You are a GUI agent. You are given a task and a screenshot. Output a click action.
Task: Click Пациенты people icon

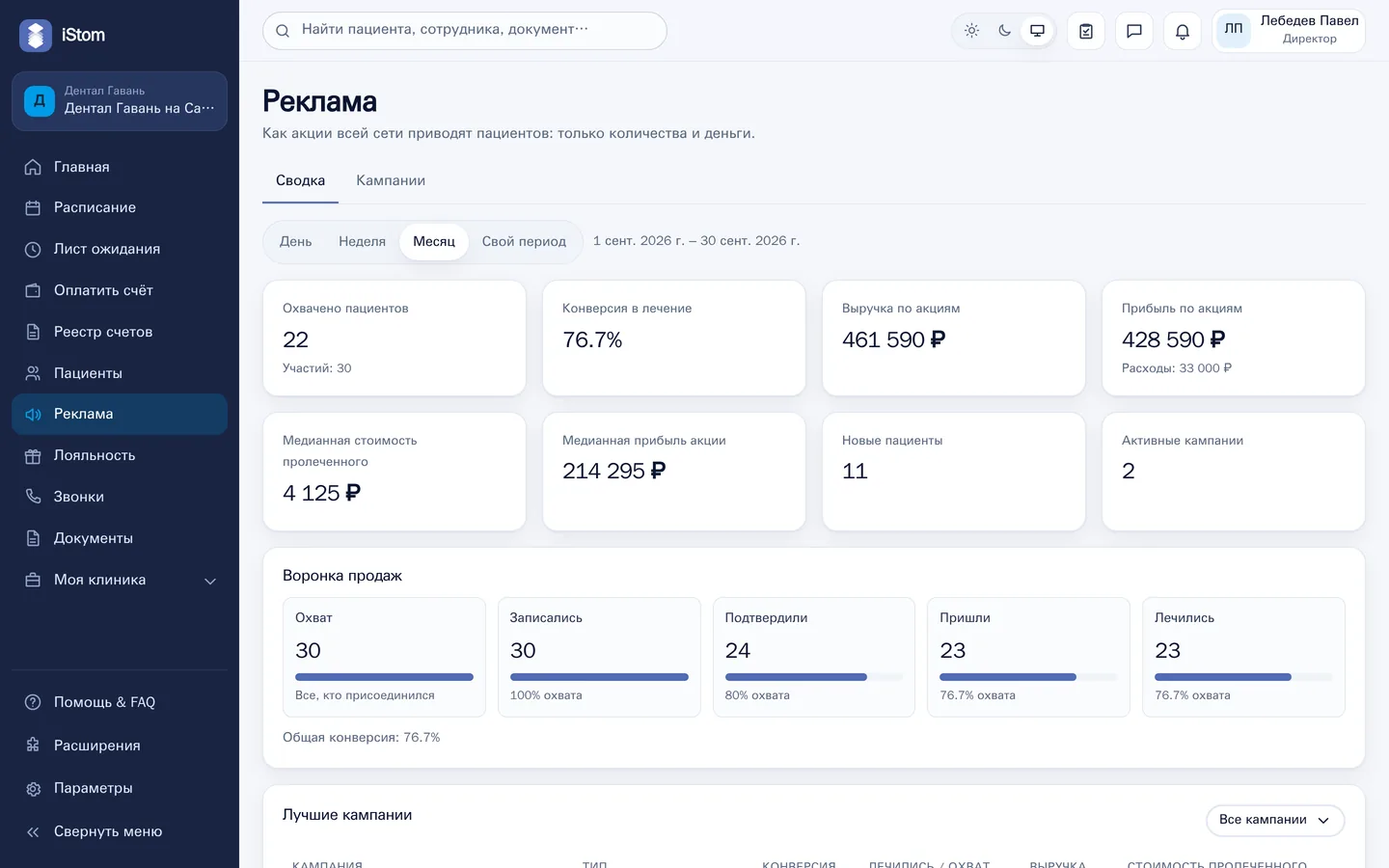33,373
